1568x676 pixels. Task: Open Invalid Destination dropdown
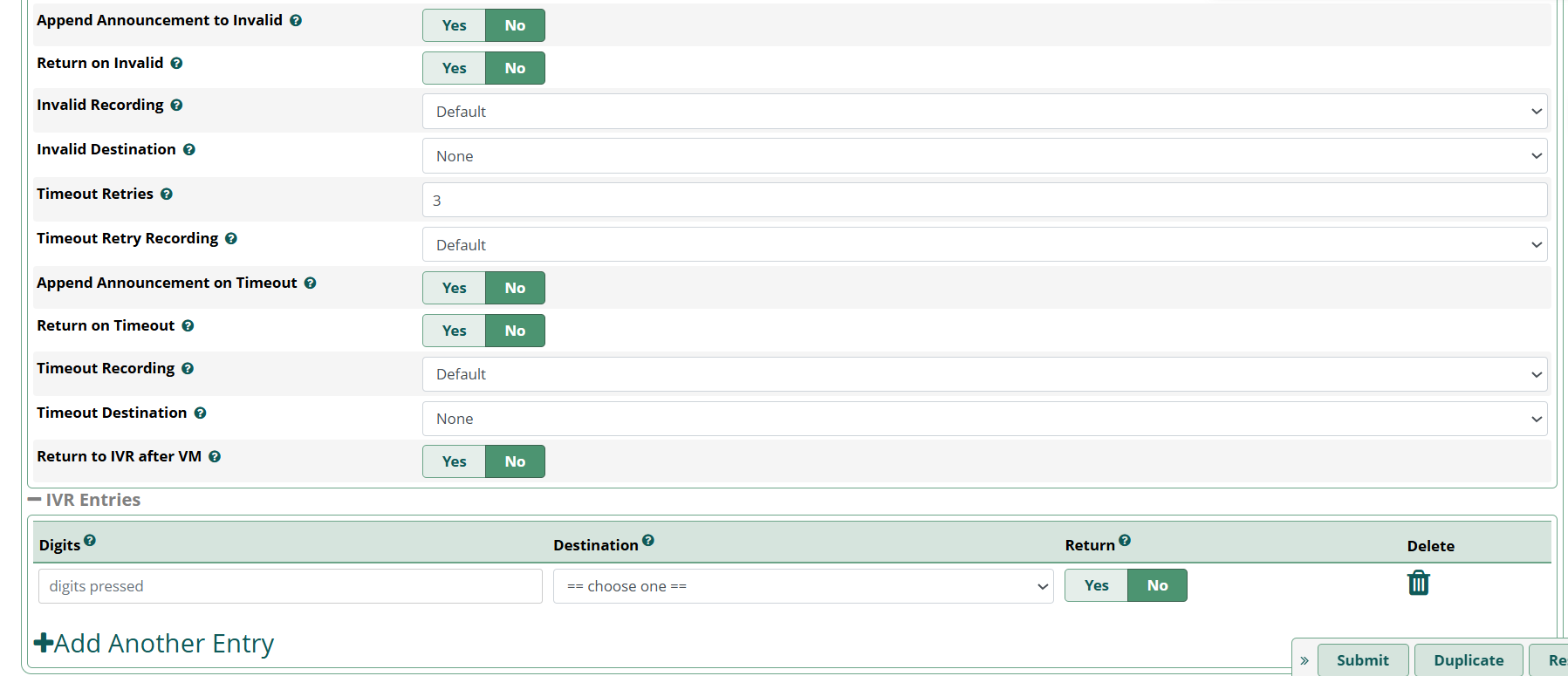984,156
